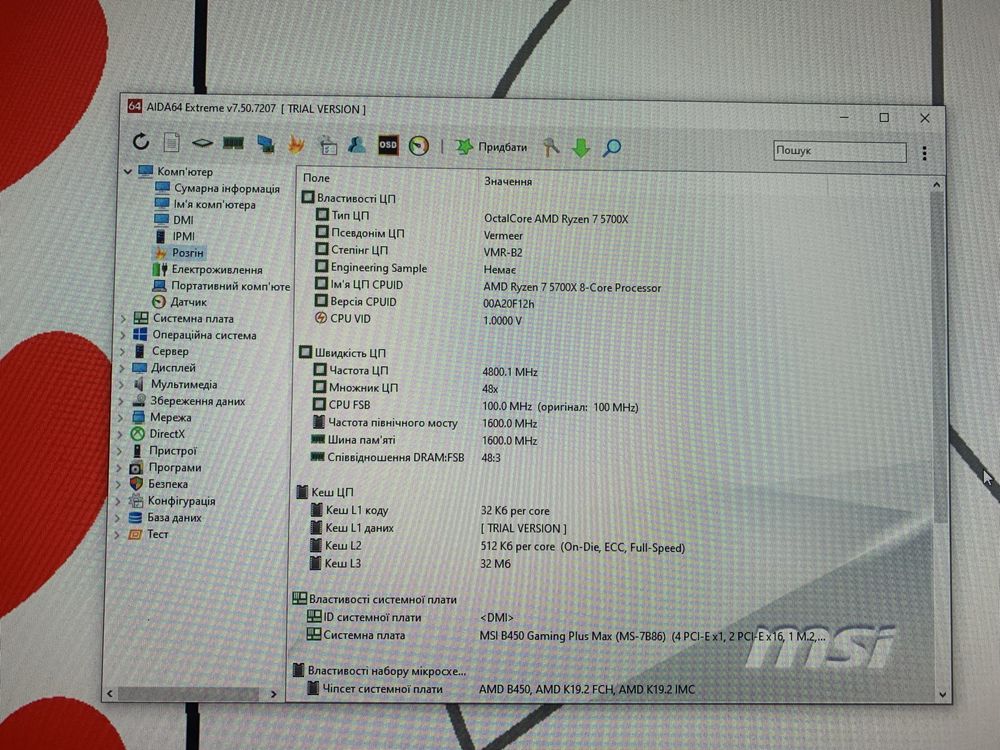Click the computer monitor toolbar icon
The width and height of the screenshot is (1000, 750).
[x=265, y=144]
